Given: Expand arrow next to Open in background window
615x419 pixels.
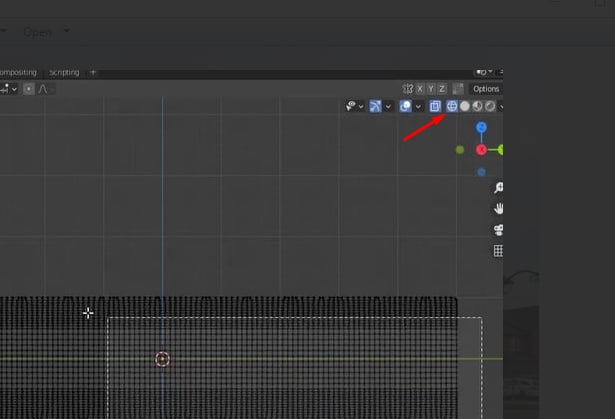Looking at the screenshot, I should pos(67,31).
